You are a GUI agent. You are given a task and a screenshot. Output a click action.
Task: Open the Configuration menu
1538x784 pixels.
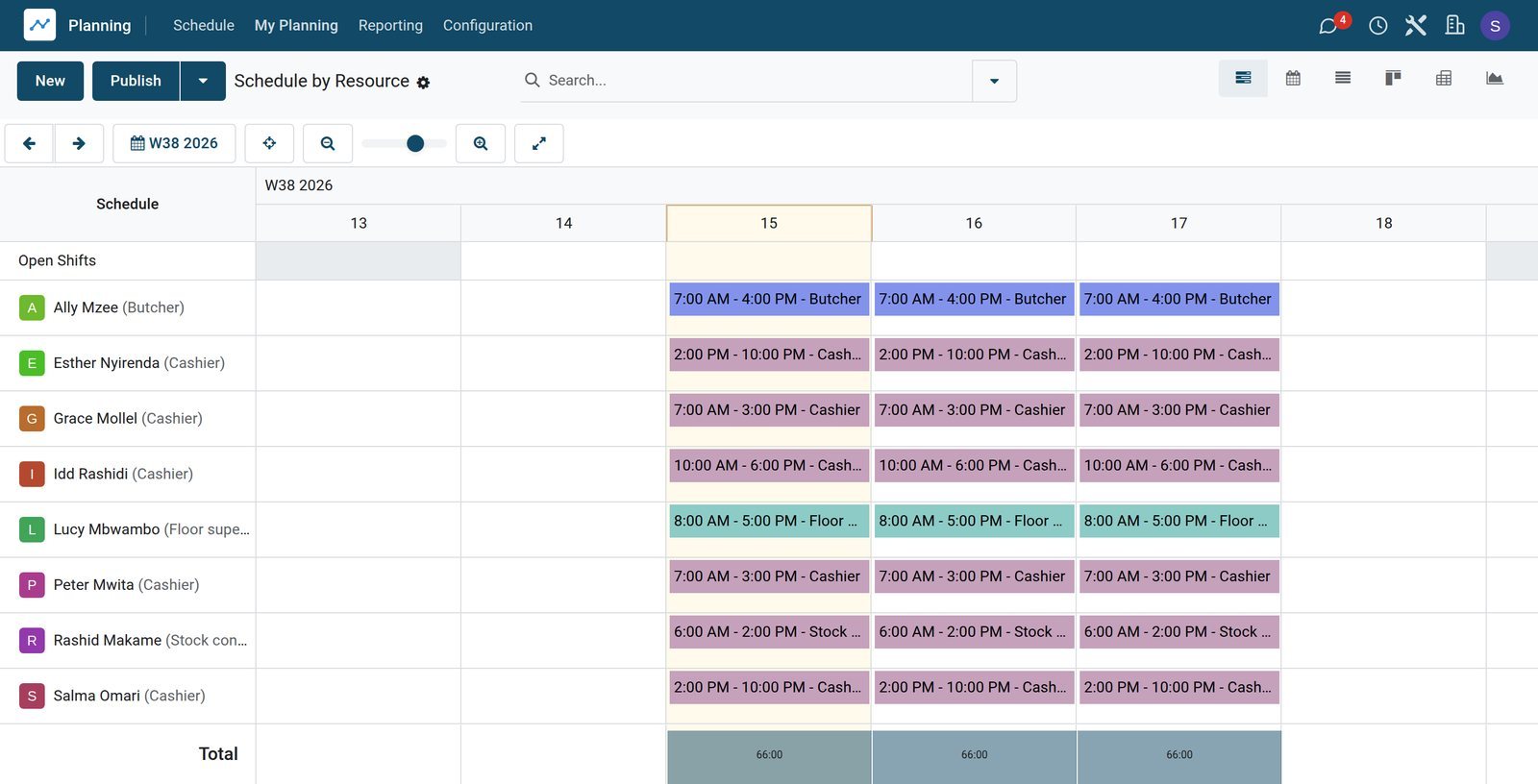click(487, 26)
